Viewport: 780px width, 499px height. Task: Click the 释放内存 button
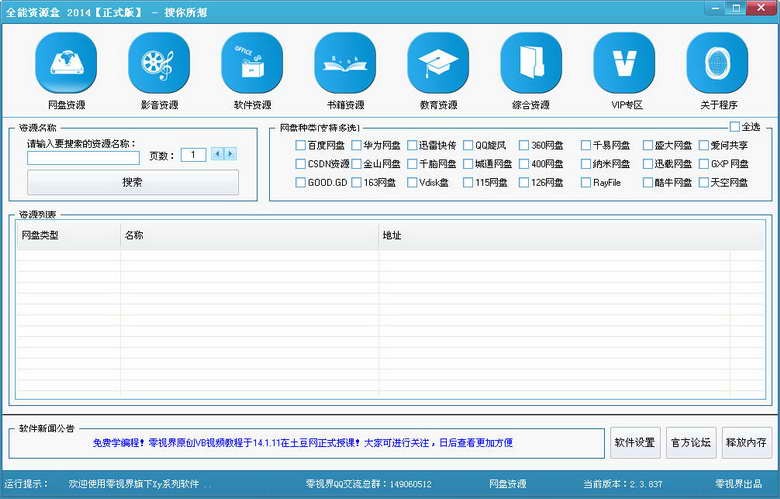(x=747, y=442)
